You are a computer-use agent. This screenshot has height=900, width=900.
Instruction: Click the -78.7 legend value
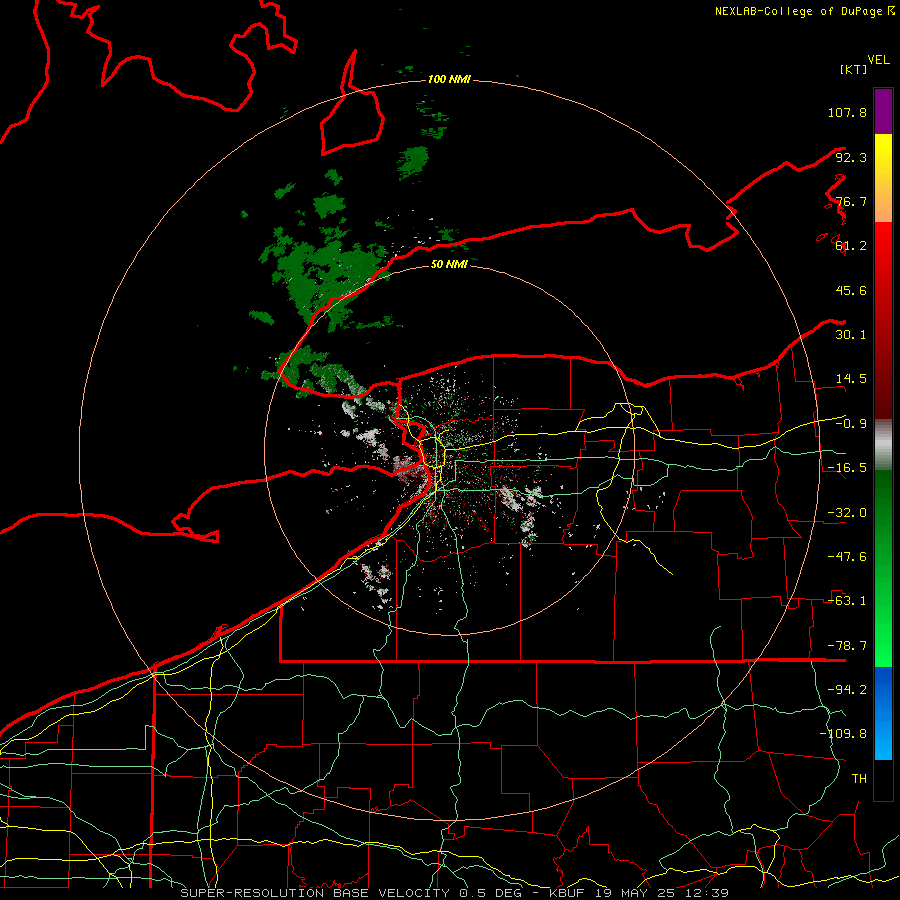847,646
